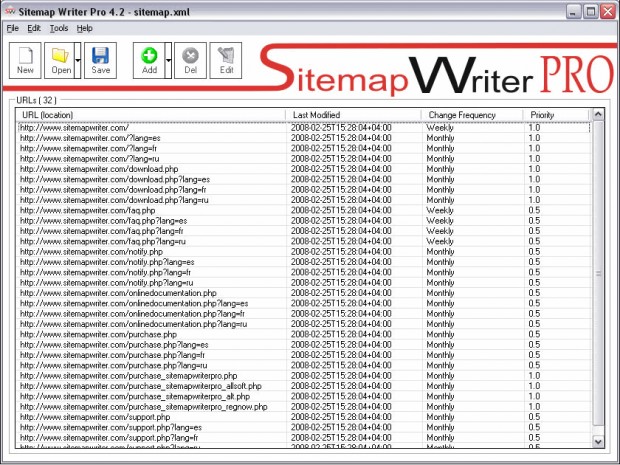The image size is (620, 465).
Task: Open the File menu
Action: [x=13, y=28]
